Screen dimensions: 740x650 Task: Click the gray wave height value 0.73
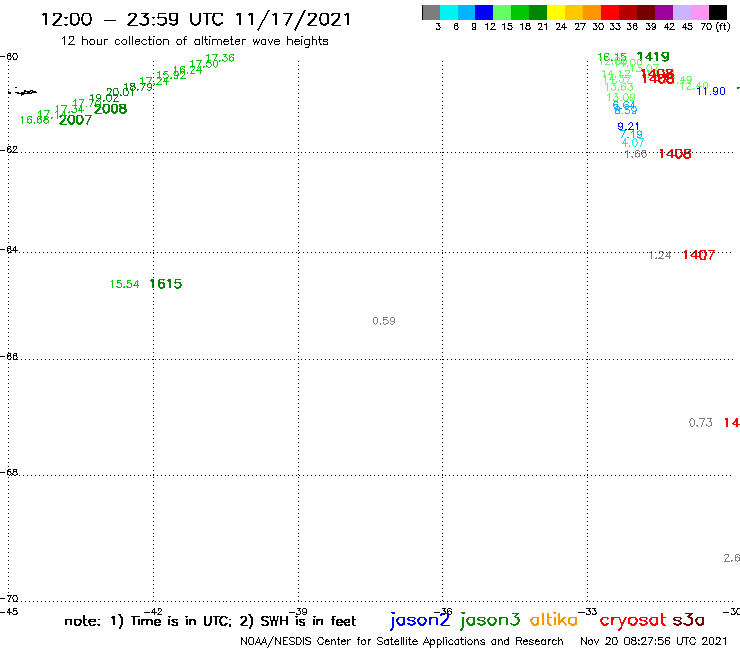coord(700,422)
